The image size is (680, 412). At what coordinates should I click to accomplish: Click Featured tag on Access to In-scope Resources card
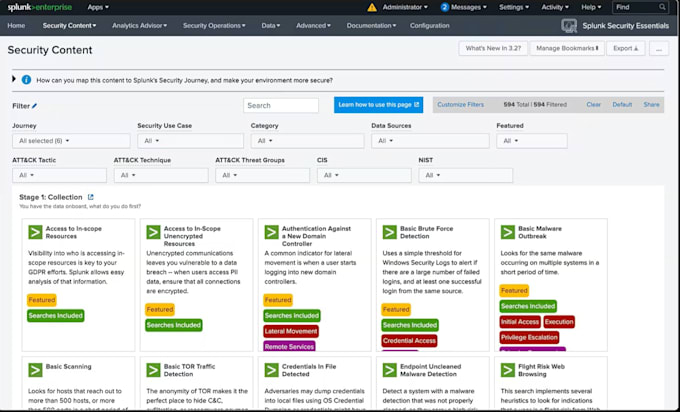[42, 300]
